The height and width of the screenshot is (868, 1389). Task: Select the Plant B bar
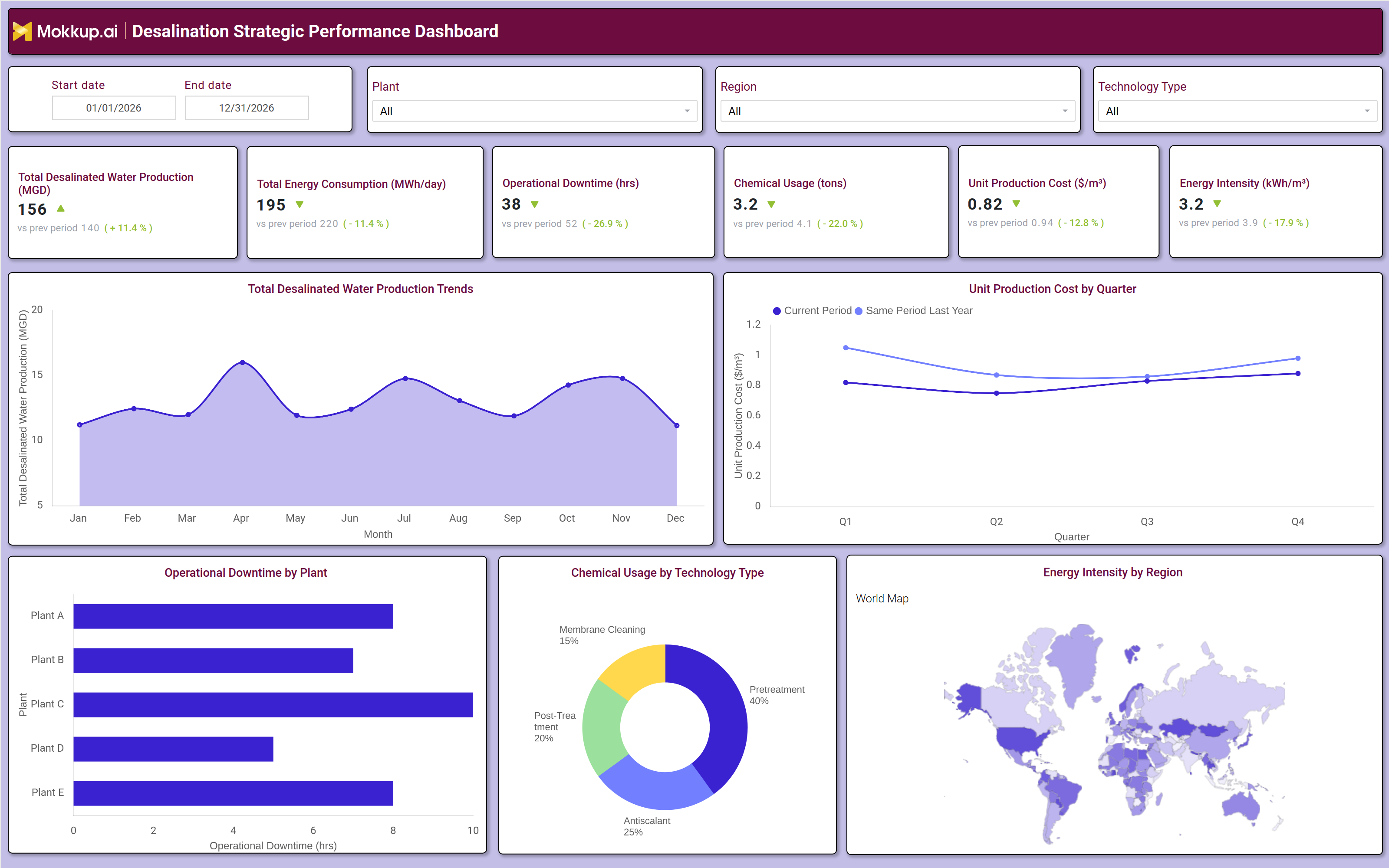[x=213, y=660]
